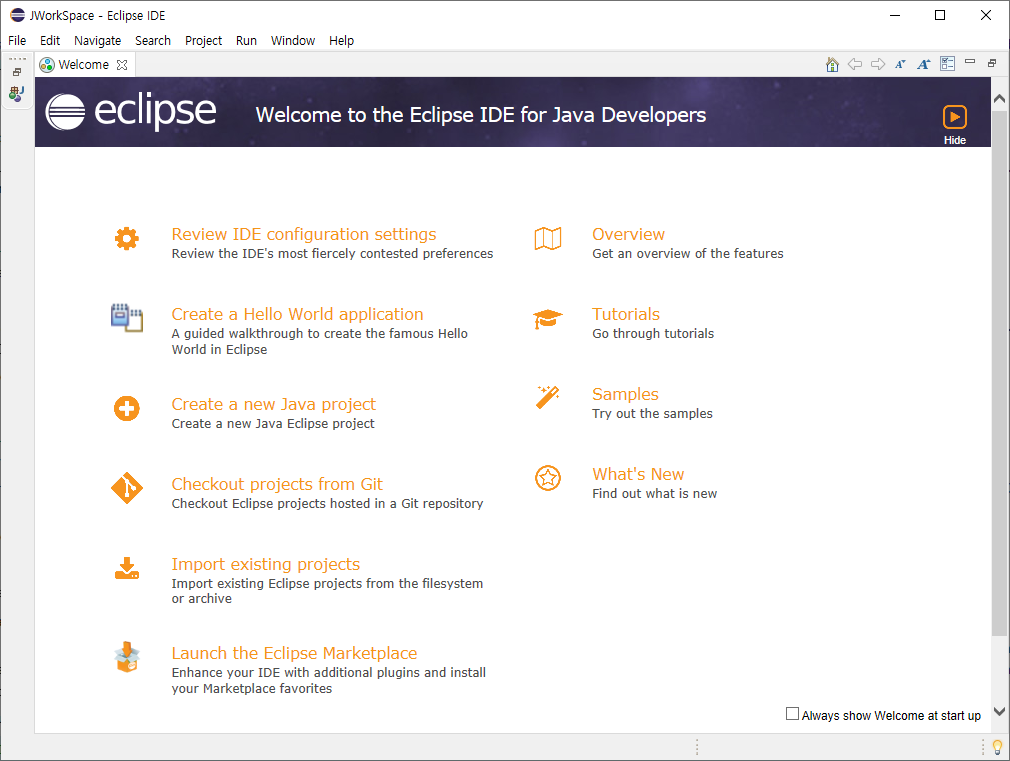Click 'Go through tutorials' text

653,333
